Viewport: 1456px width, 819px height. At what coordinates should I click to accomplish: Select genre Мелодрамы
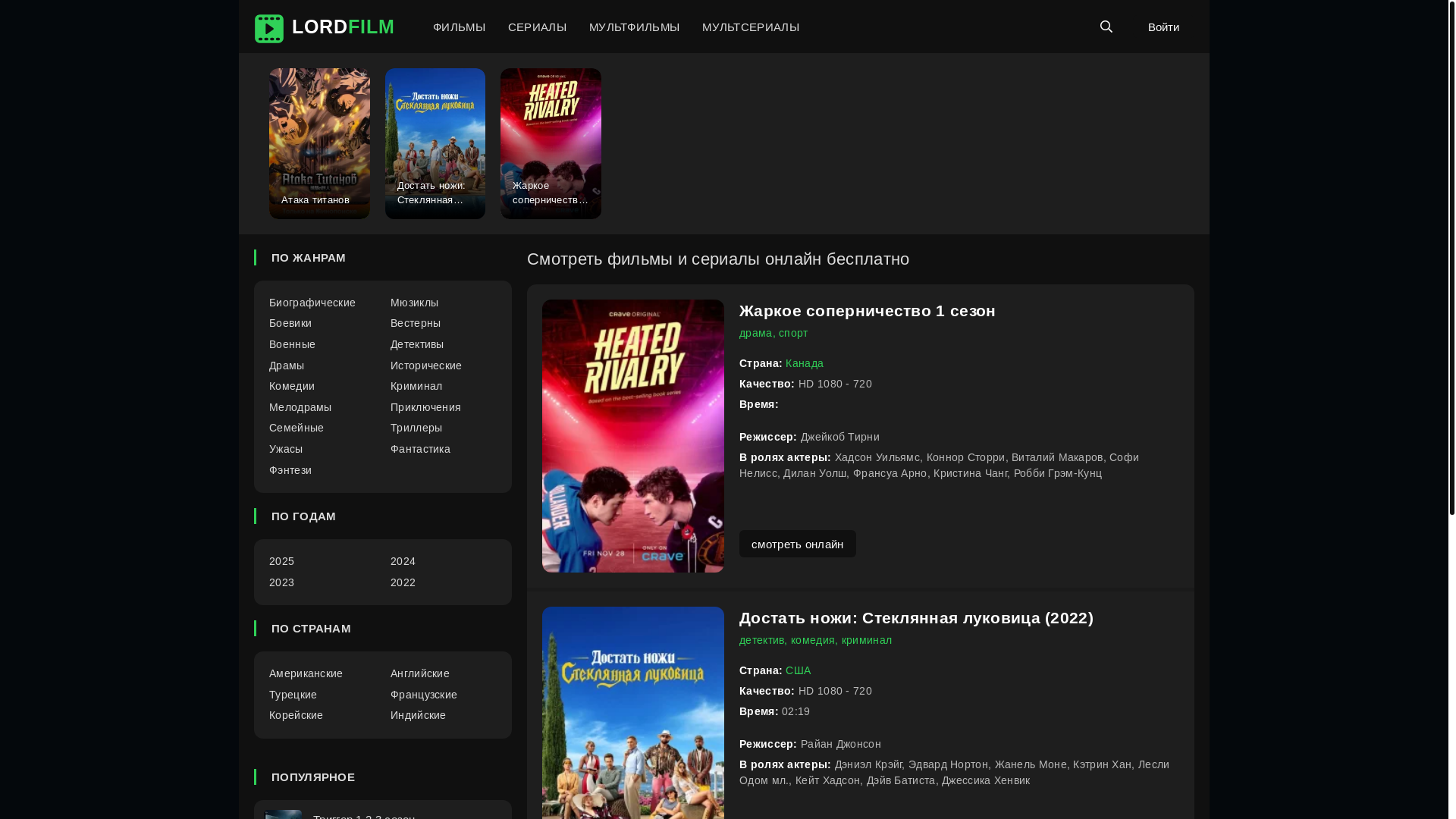click(300, 407)
